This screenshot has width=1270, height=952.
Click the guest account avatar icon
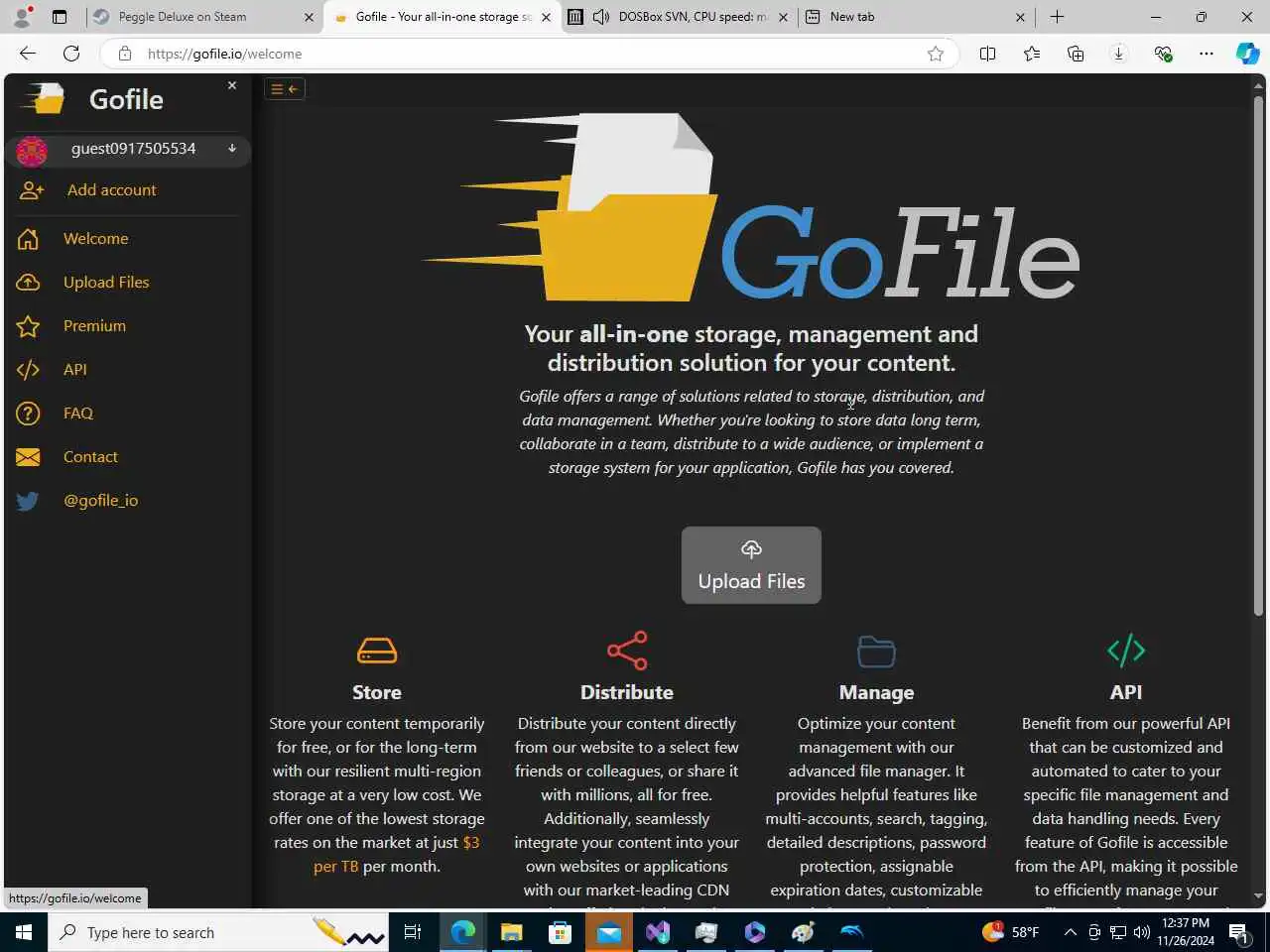coord(32,151)
